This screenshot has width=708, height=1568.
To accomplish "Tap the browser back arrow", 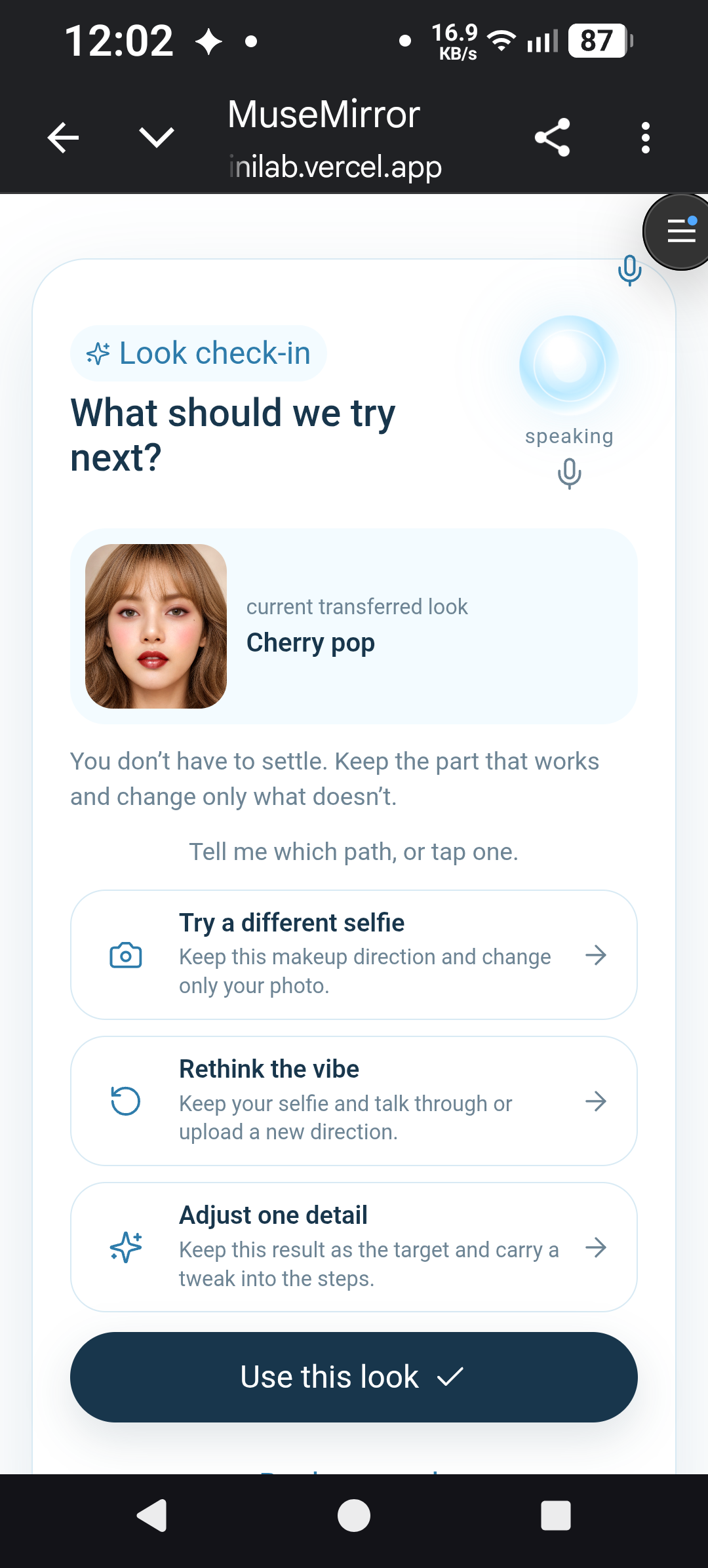I will pyautogui.click(x=64, y=138).
